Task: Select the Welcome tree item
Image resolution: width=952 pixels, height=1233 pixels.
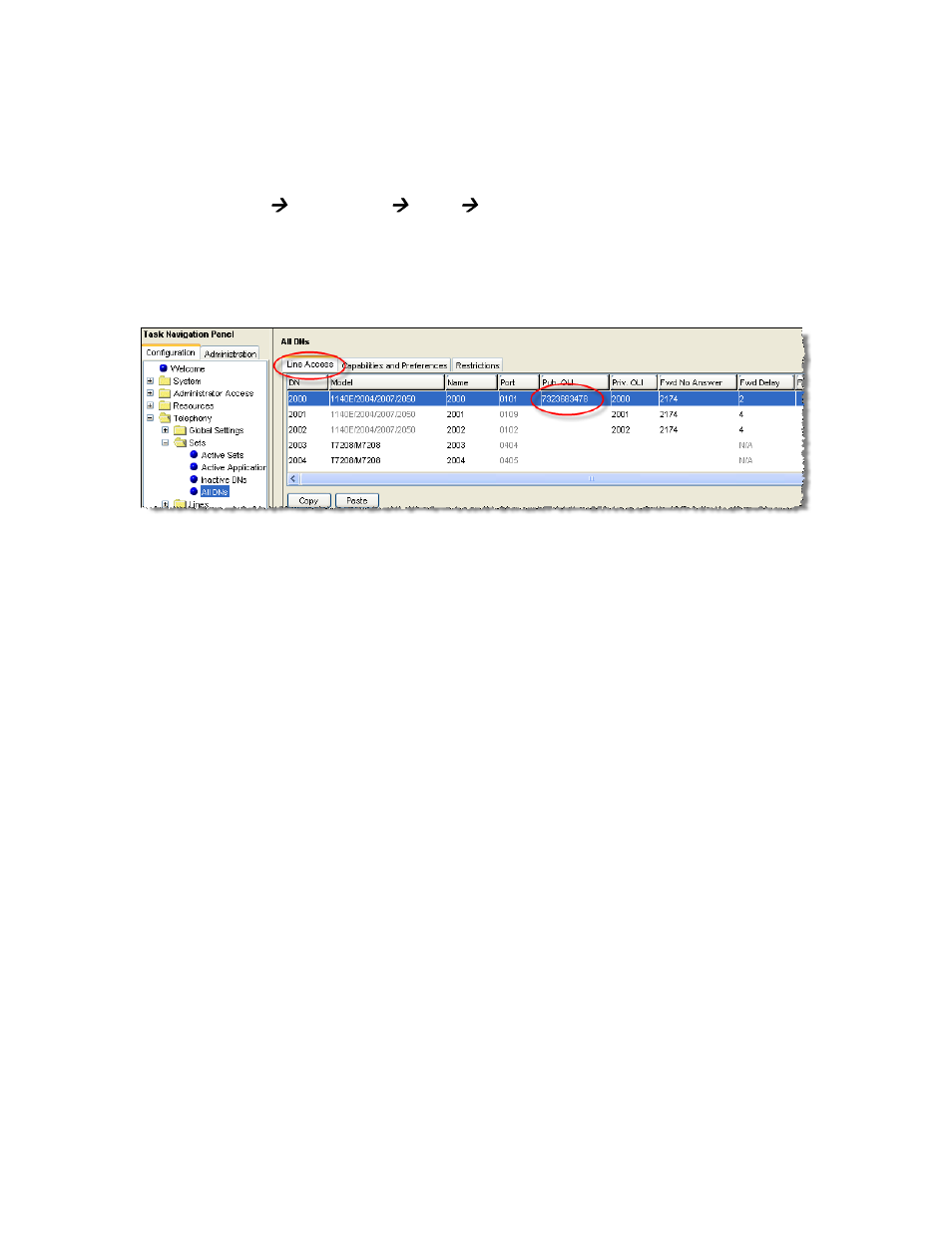Action: click(x=188, y=368)
